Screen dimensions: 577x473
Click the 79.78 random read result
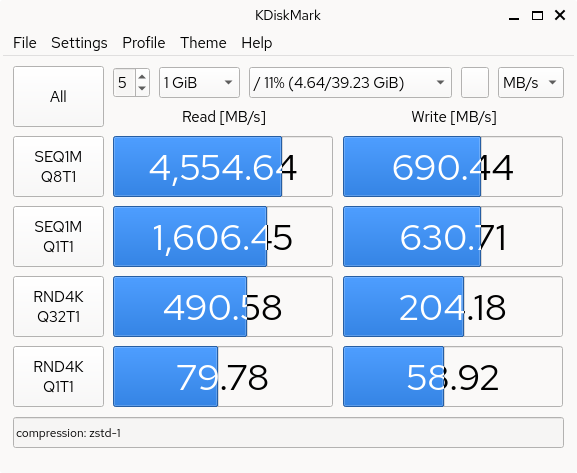[x=223, y=376]
